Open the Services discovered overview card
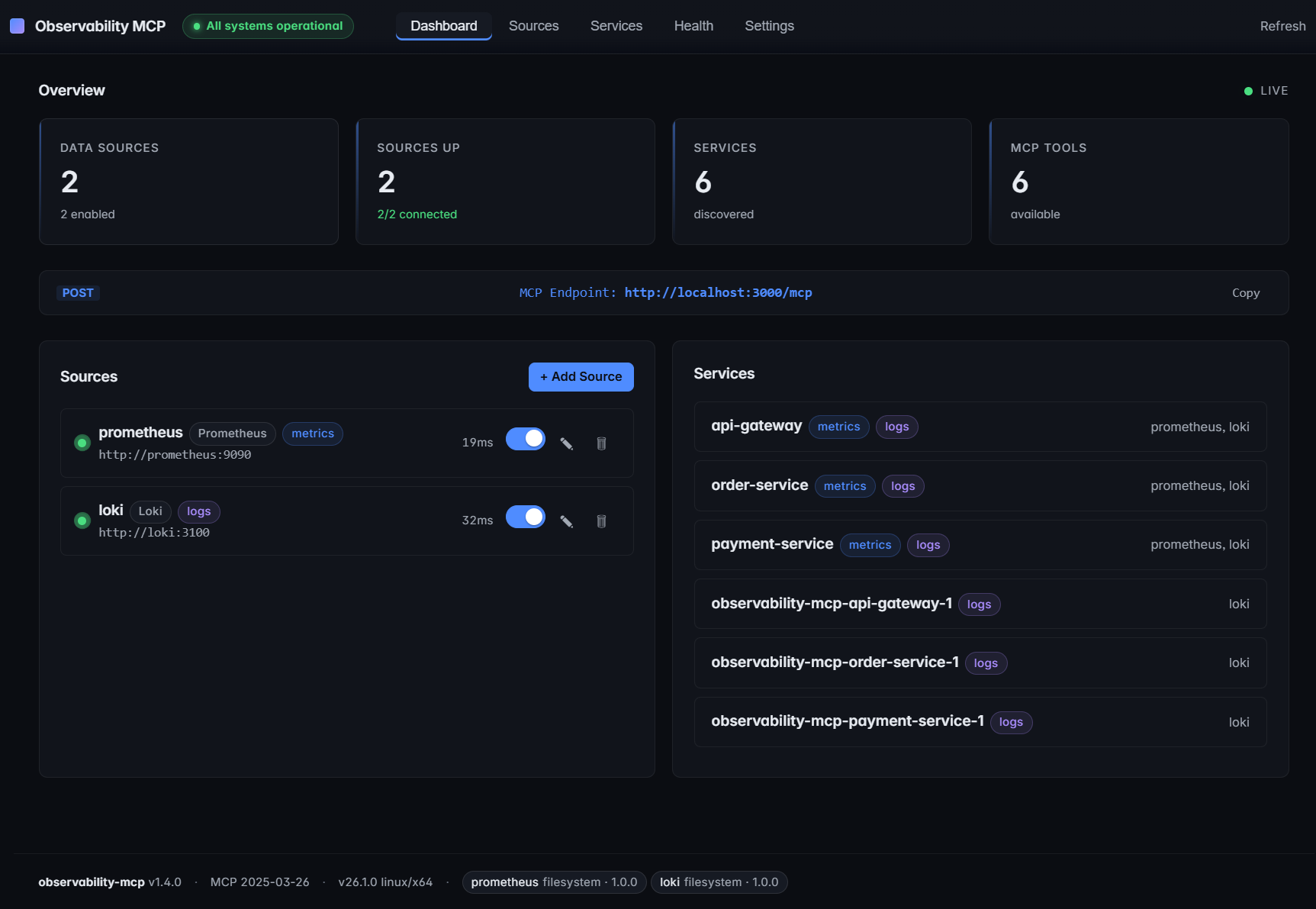This screenshot has width=1316, height=909. pos(822,182)
